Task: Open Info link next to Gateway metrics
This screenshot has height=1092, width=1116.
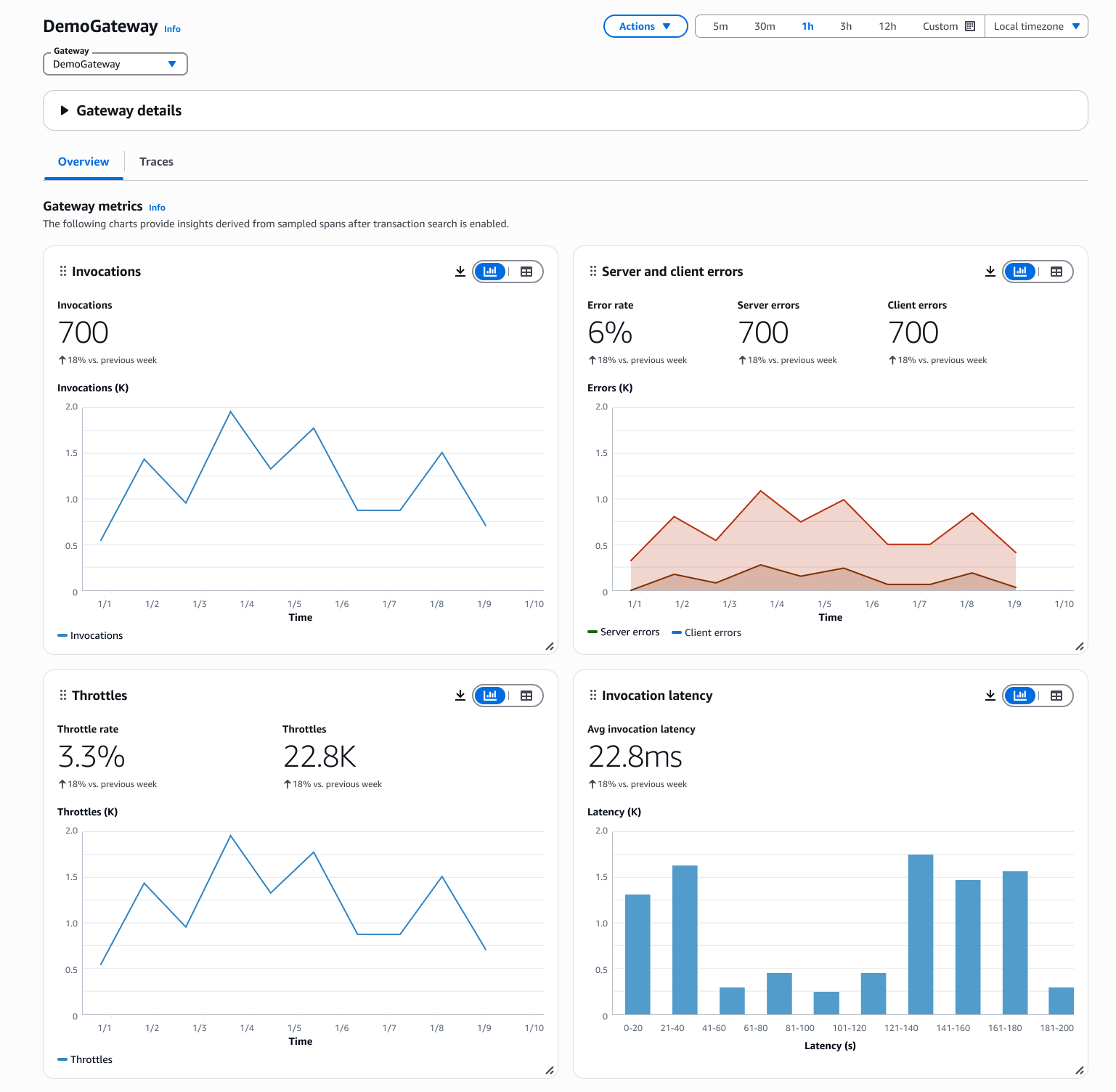Action: pos(157,208)
